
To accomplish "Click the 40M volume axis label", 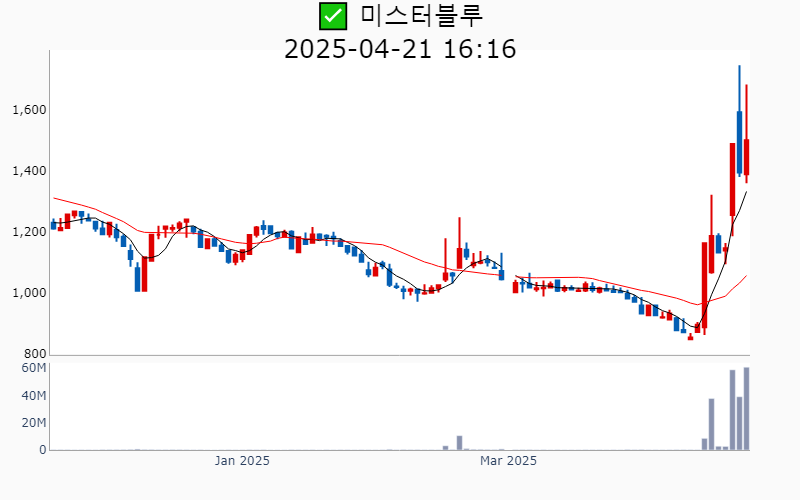I will tap(34, 396).
